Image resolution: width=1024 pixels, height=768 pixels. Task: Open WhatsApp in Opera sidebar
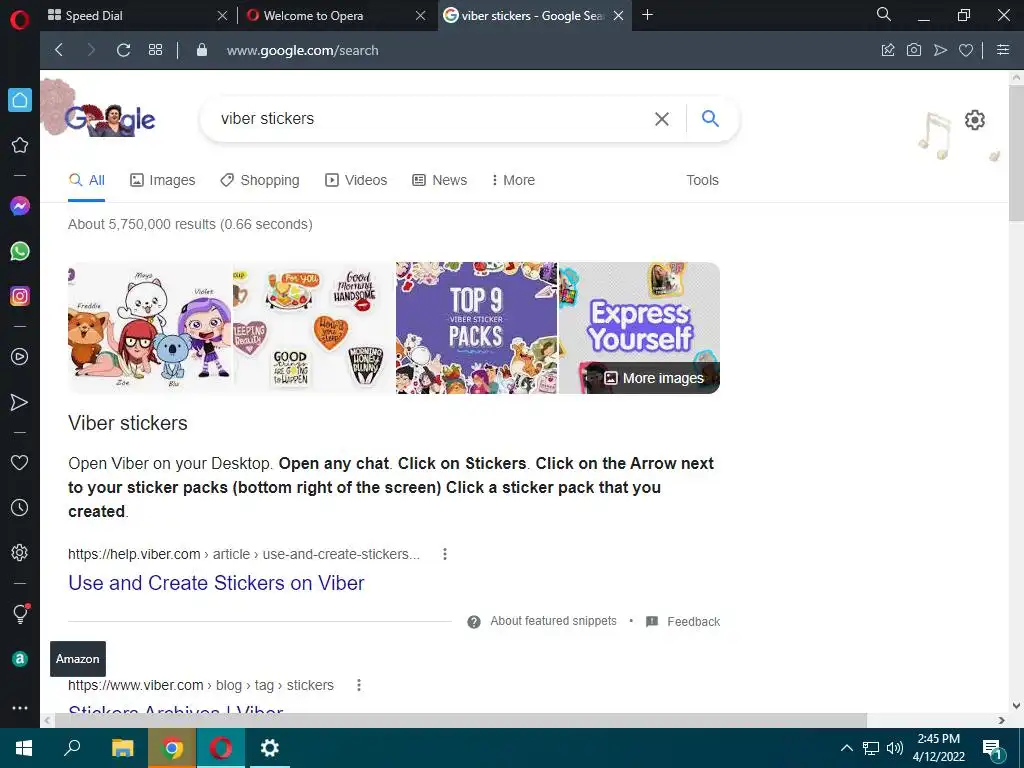pyautogui.click(x=20, y=251)
